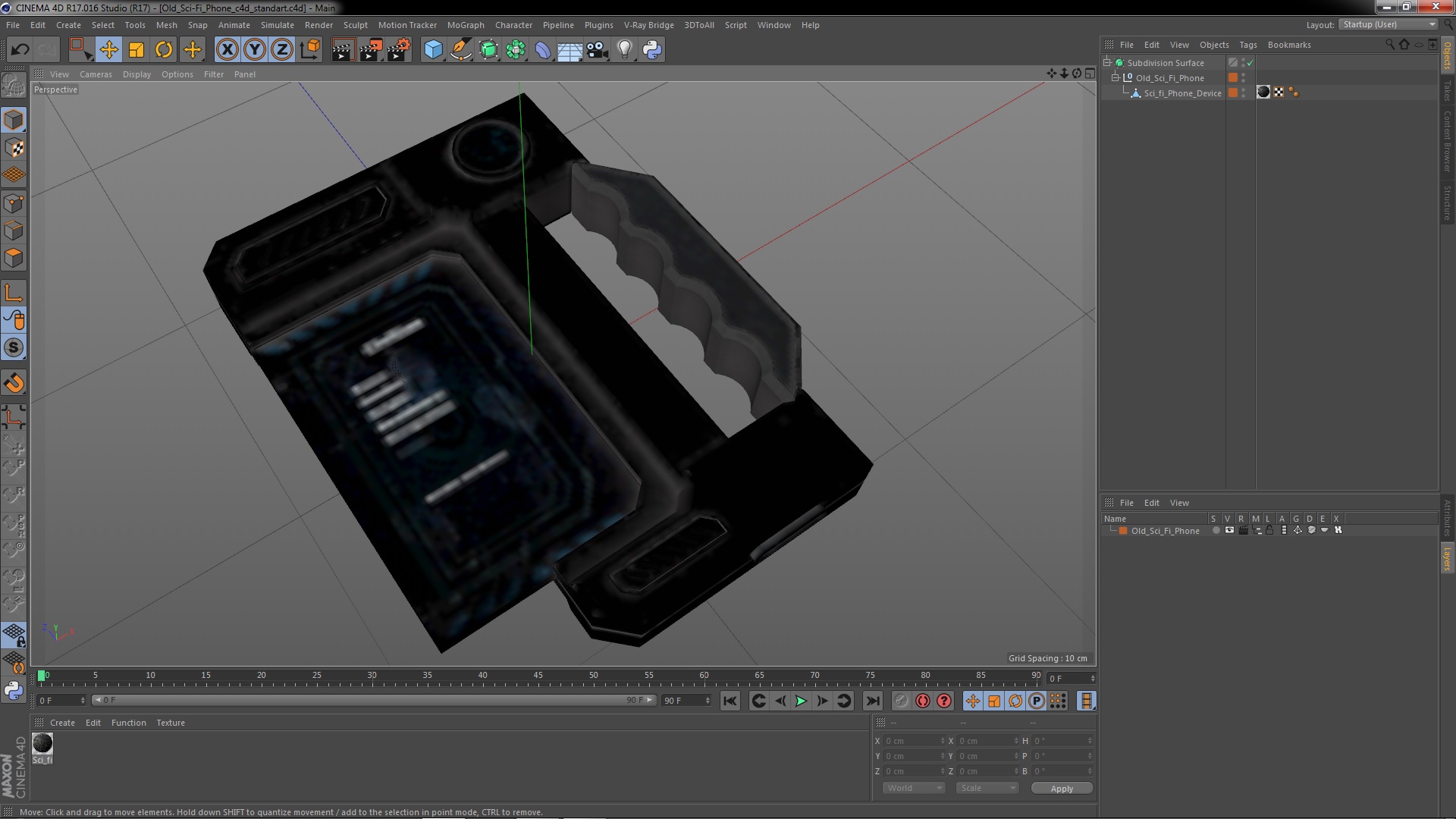The image size is (1456, 819).
Task: Switch to Texture mode in left palette
Action: pyautogui.click(x=14, y=147)
